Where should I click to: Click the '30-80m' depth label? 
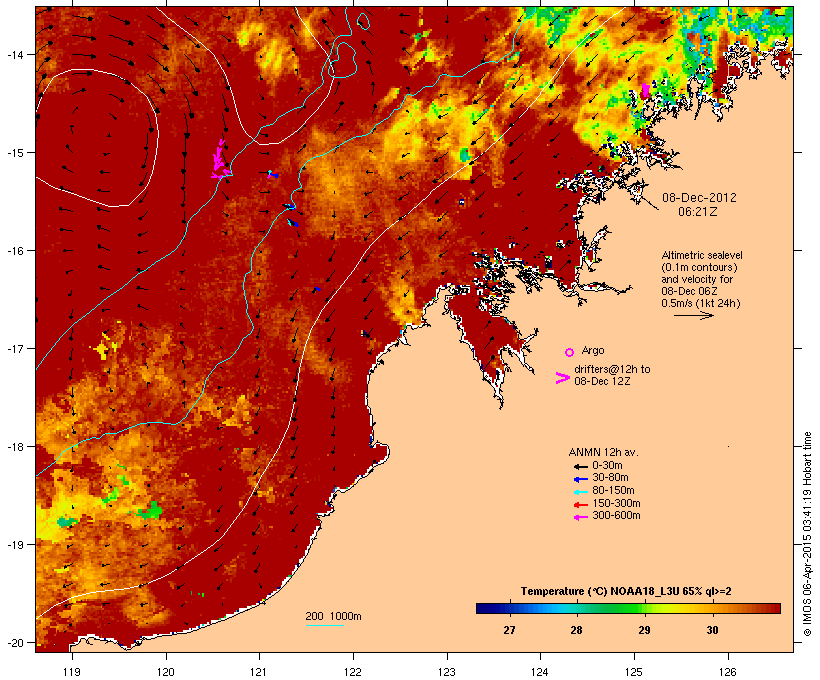click(x=610, y=478)
